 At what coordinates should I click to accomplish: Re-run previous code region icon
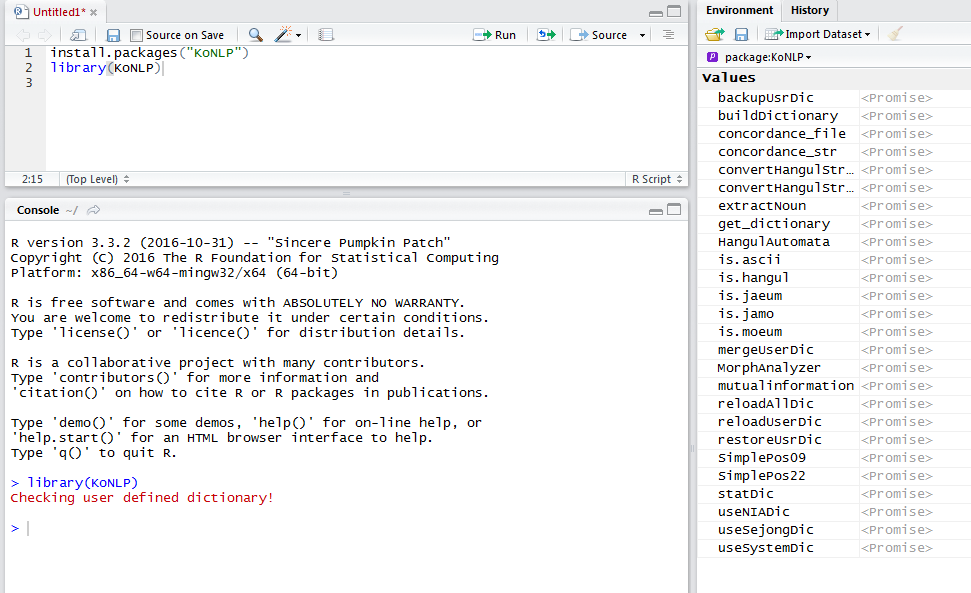pos(546,35)
